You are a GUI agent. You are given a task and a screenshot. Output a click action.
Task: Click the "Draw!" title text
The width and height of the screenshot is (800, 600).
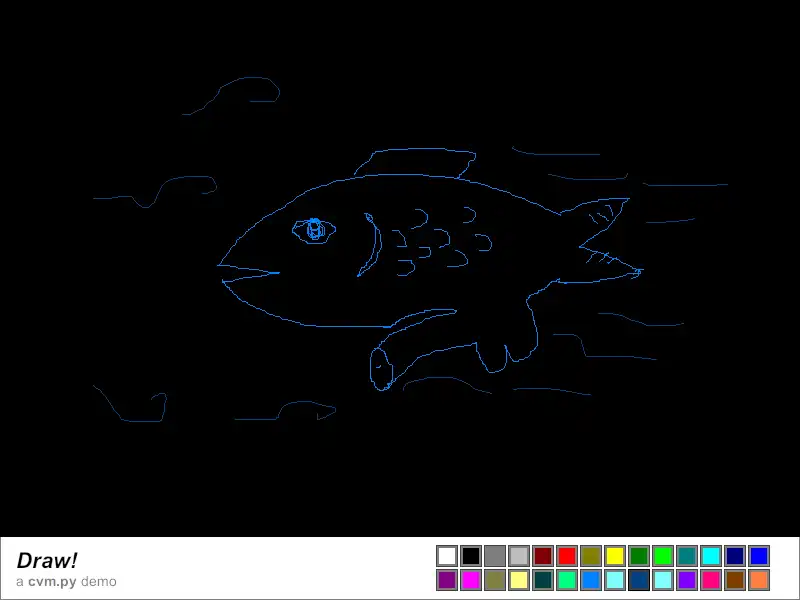click(47, 560)
